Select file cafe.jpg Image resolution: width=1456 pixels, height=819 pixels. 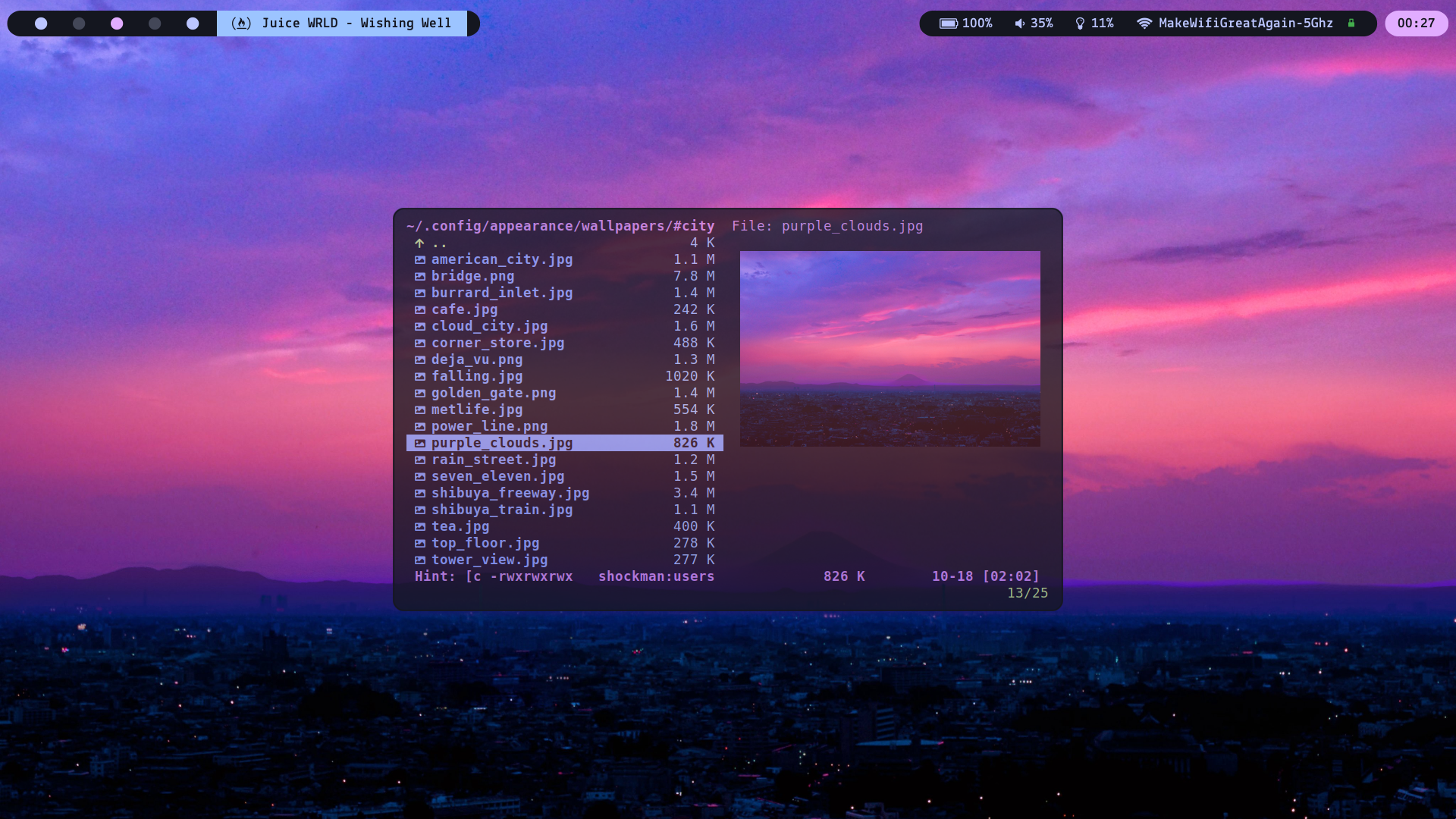tap(565, 309)
